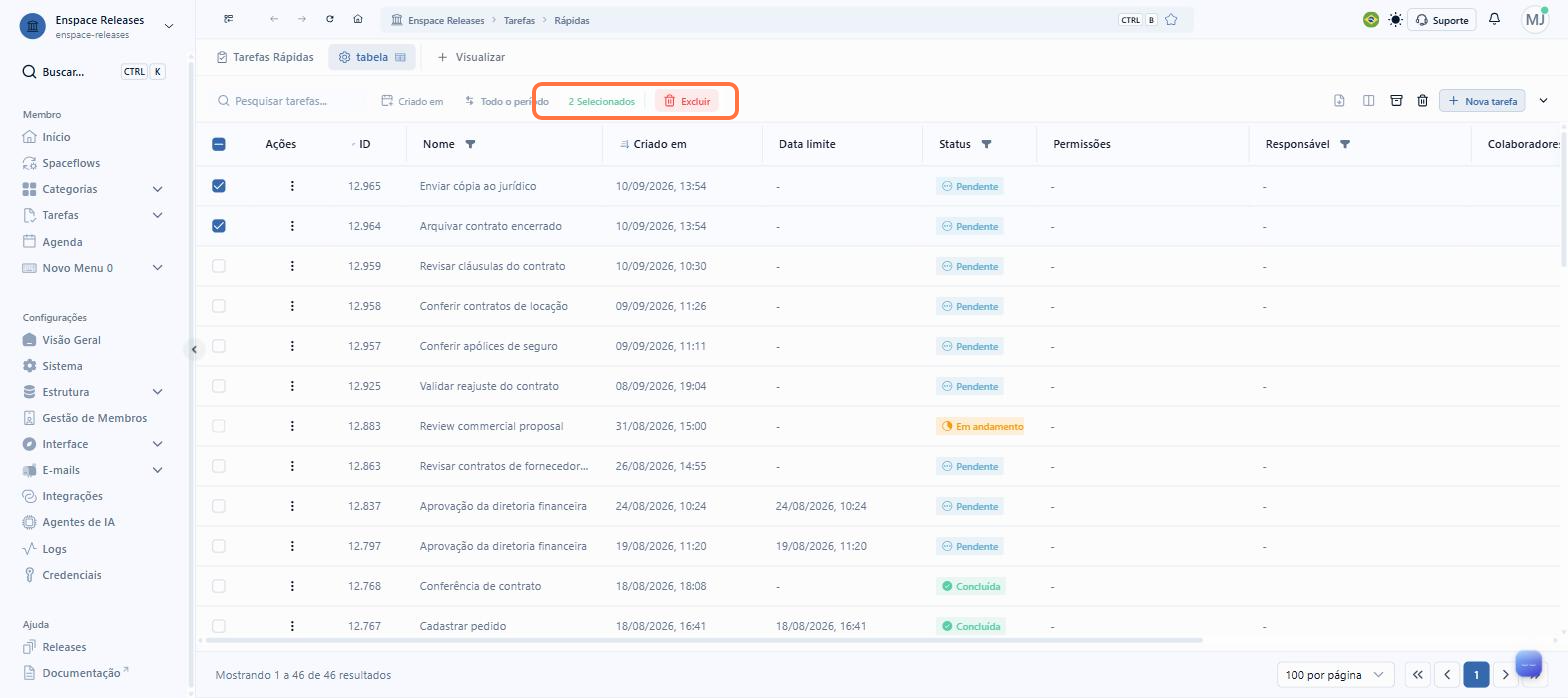Open Spaceflows in the sidebar

(71, 163)
